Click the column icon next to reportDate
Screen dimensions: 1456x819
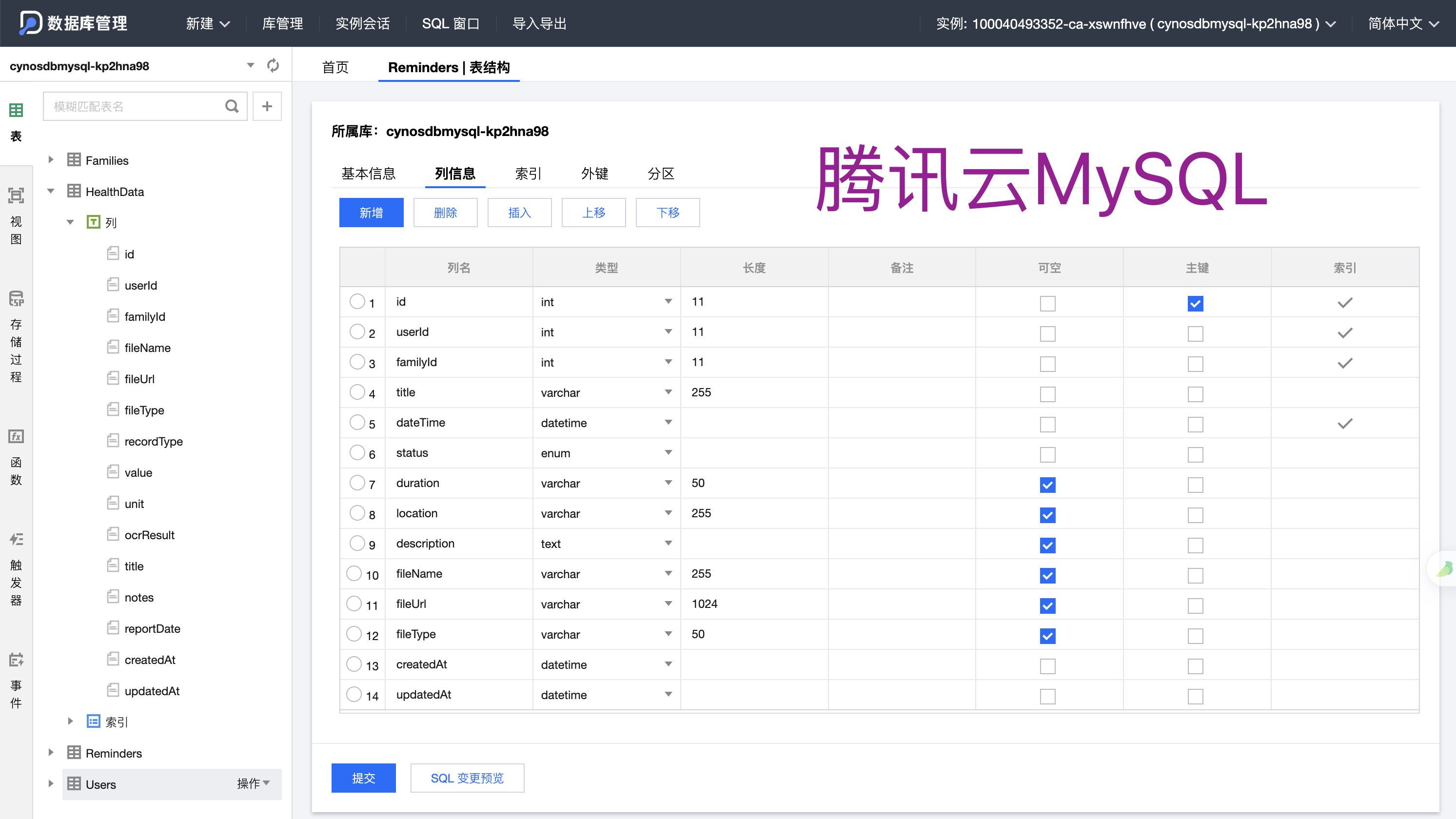point(113,628)
